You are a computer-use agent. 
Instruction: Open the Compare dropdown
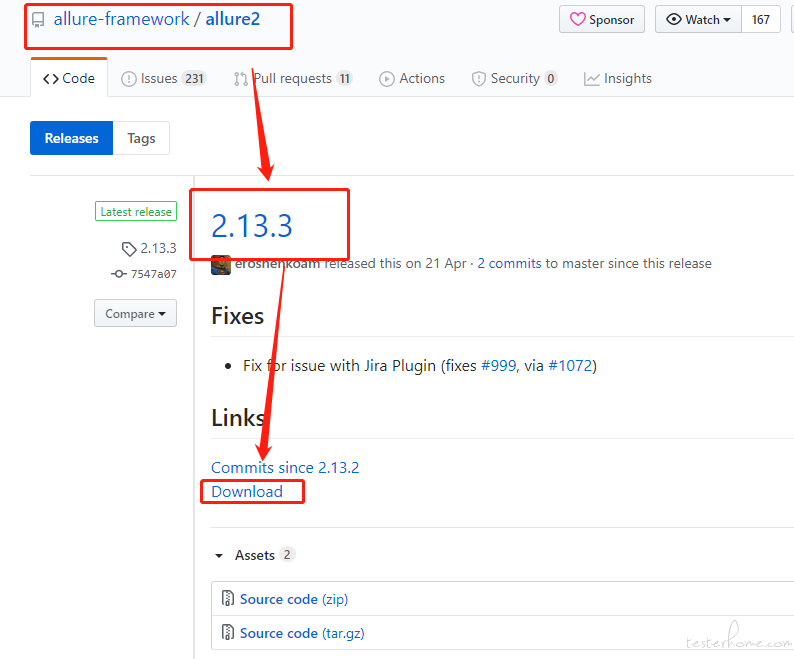tap(135, 313)
